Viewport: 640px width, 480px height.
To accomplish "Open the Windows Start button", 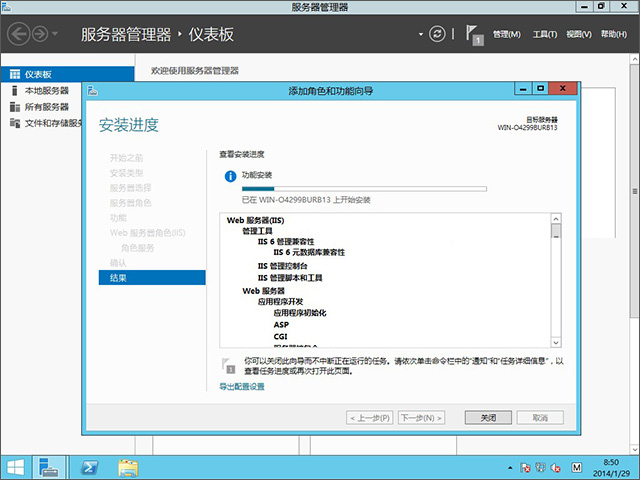I will [16, 467].
